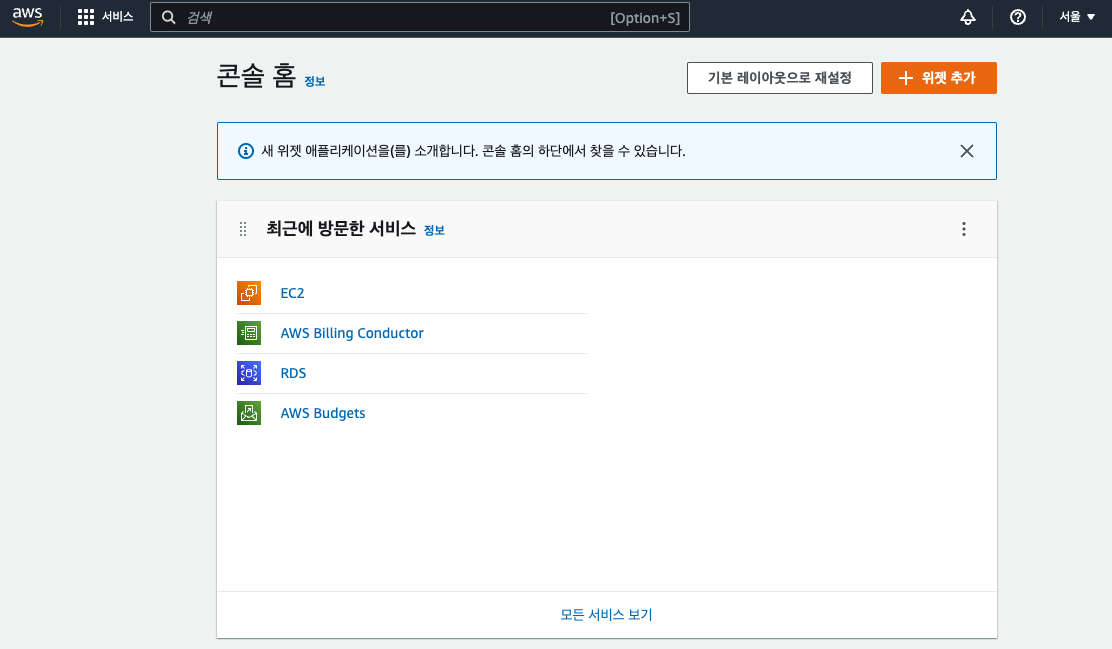The width and height of the screenshot is (1112, 649).
Task: Click the EC2 service icon
Action: click(249, 293)
